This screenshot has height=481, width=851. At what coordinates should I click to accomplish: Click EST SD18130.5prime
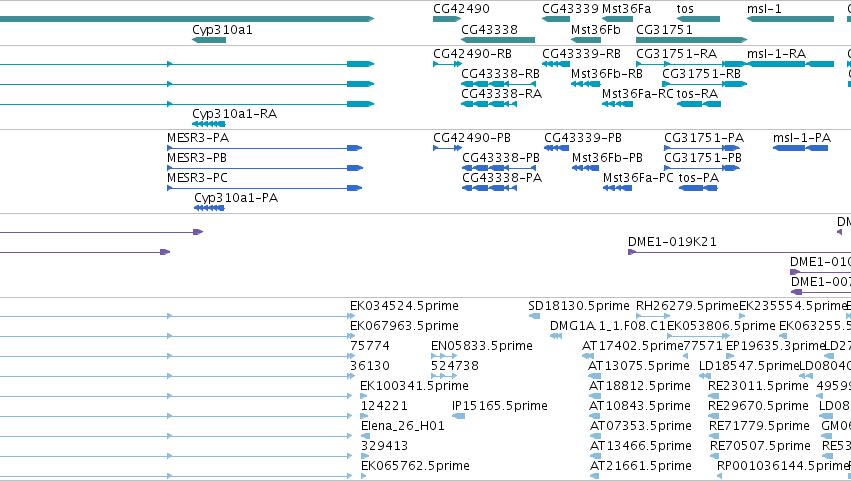pyautogui.click(x=579, y=306)
